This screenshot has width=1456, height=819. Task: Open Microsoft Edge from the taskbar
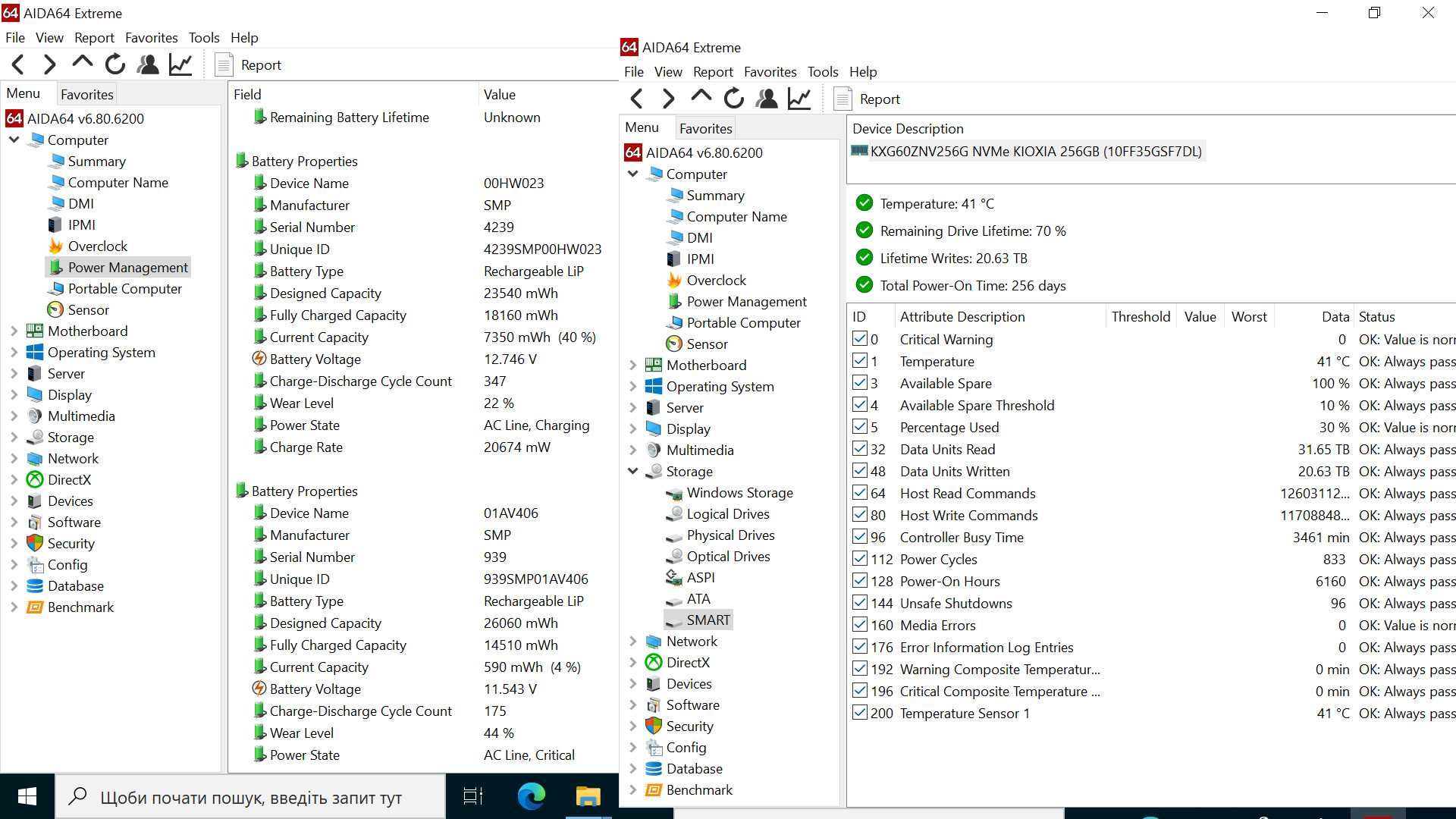[532, 796]
